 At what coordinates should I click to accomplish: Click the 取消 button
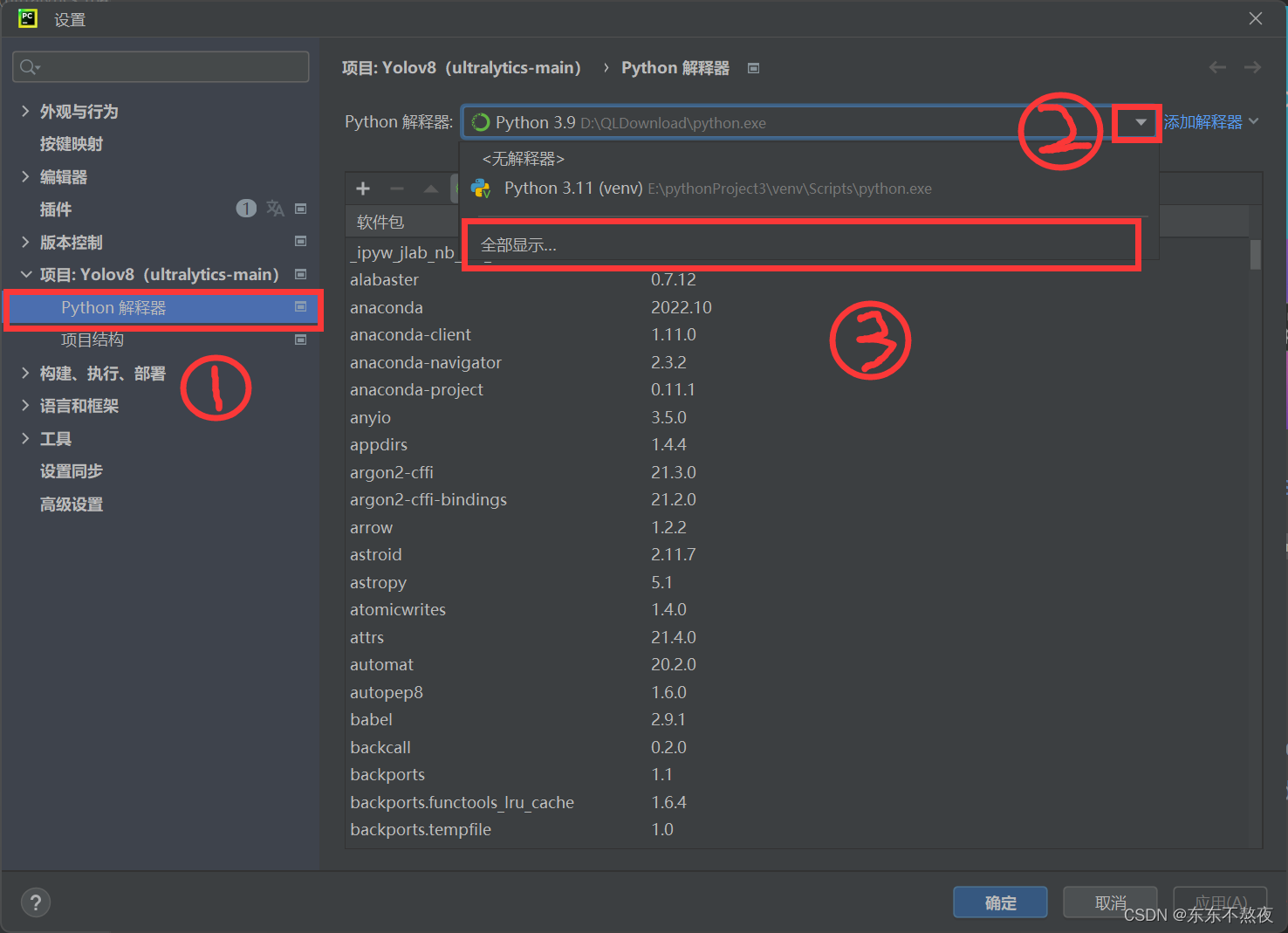tap(1110, 902)
